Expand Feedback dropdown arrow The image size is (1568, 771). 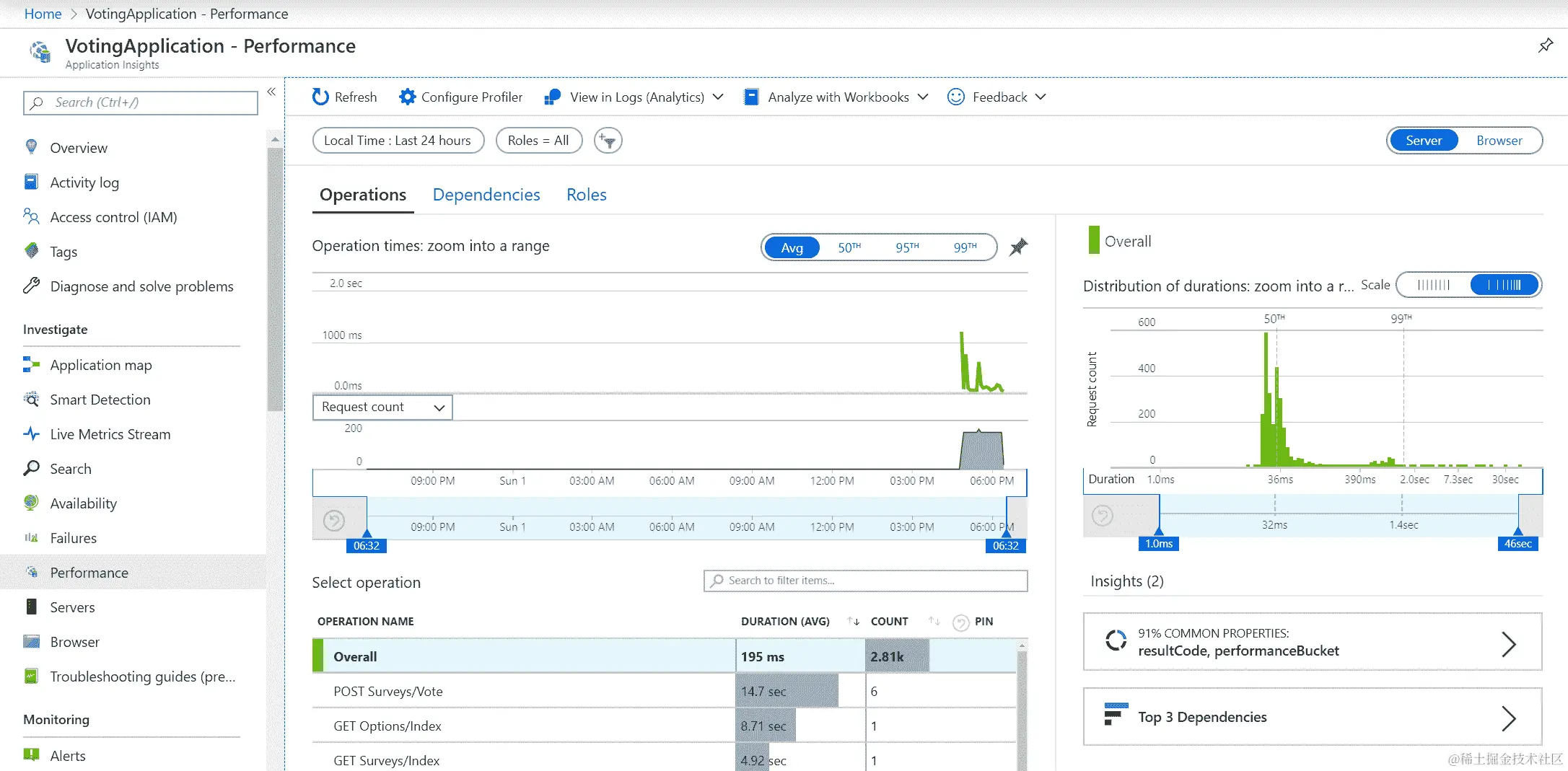coord(1041,97)
